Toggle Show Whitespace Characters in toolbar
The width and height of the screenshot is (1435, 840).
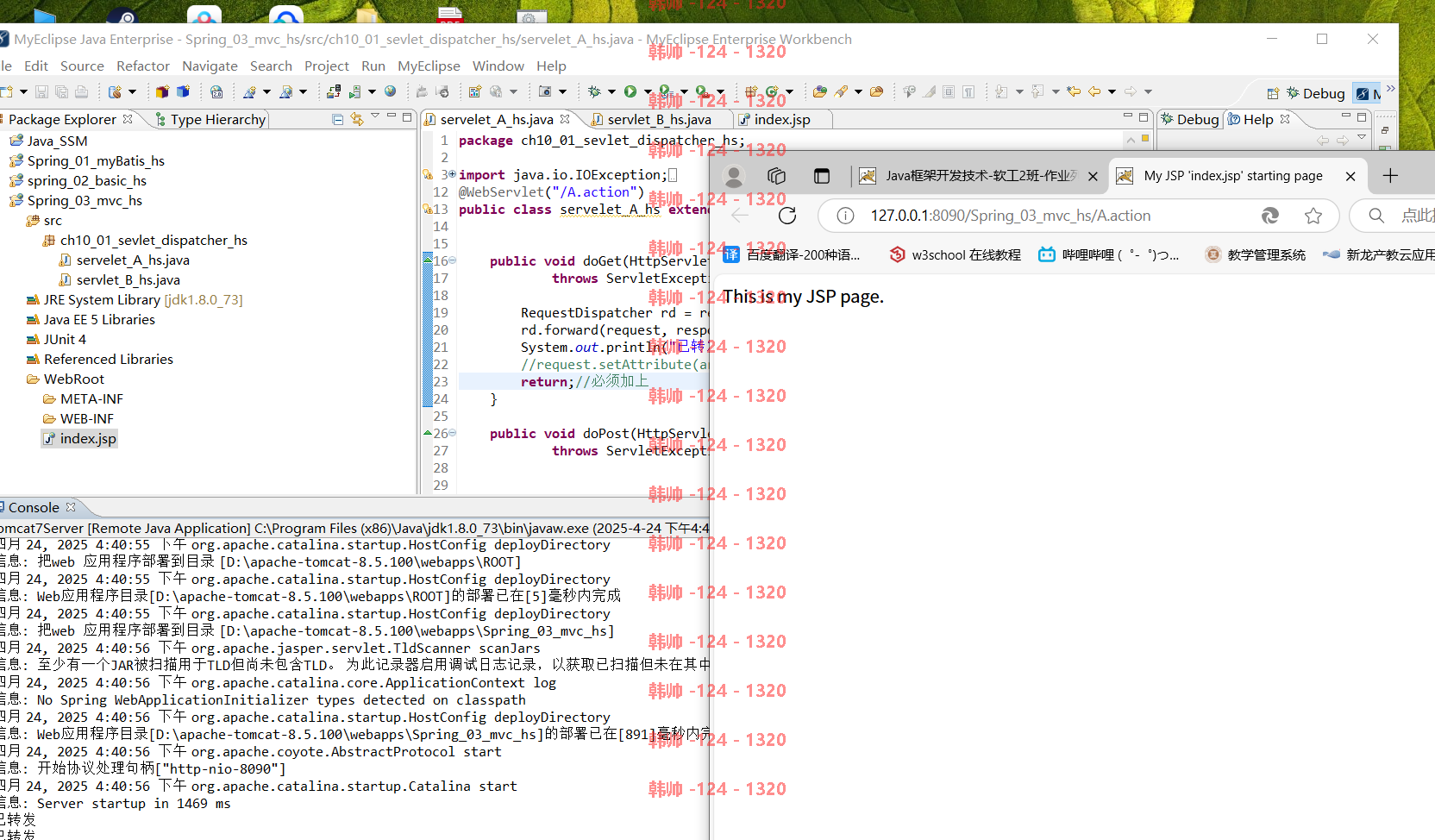[x=968, y=91]
